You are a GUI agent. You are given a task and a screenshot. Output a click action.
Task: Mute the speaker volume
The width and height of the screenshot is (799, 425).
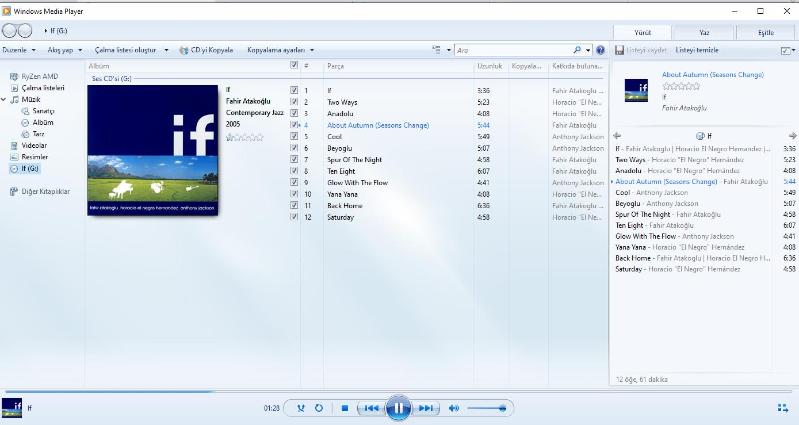point(454,408)
